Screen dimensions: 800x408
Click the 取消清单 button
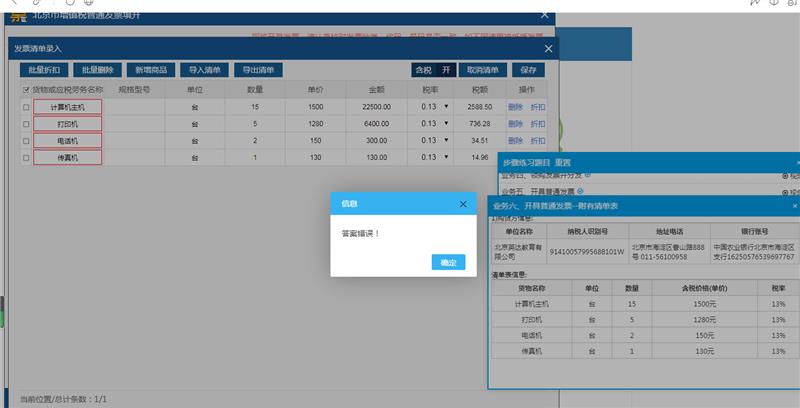coord(483,70)
